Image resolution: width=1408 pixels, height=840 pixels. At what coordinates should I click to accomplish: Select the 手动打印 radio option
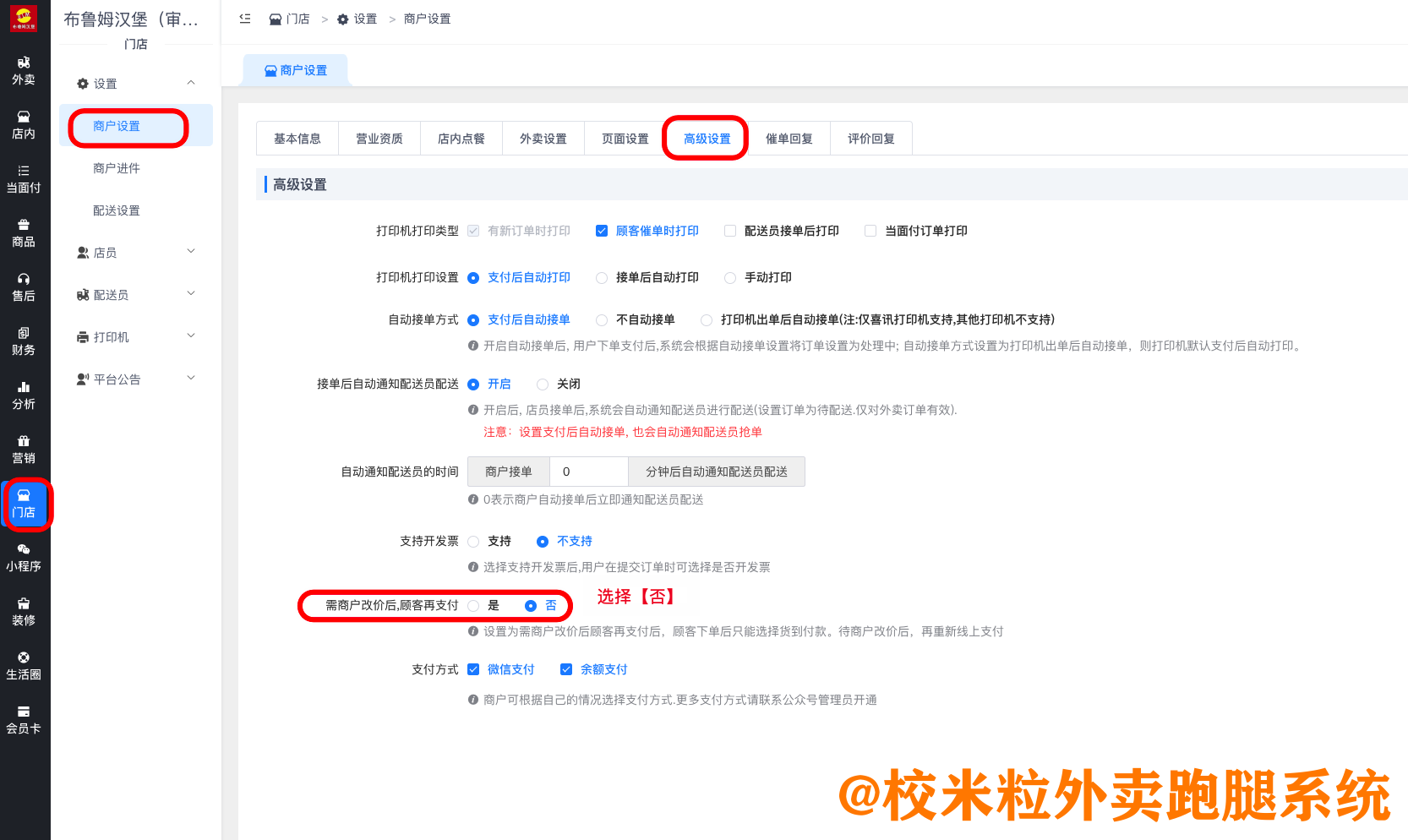tap(730, 278)
